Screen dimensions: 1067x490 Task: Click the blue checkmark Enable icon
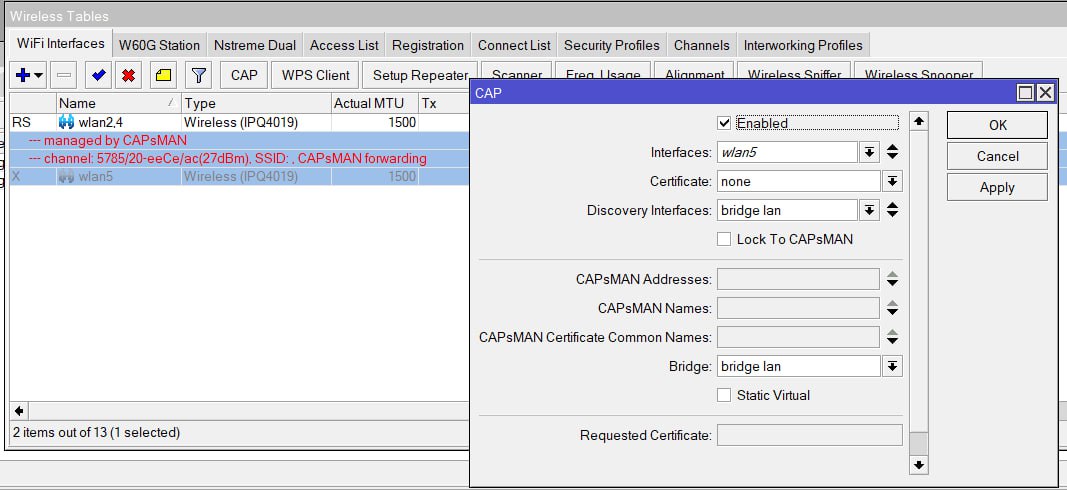coord(99,76)
